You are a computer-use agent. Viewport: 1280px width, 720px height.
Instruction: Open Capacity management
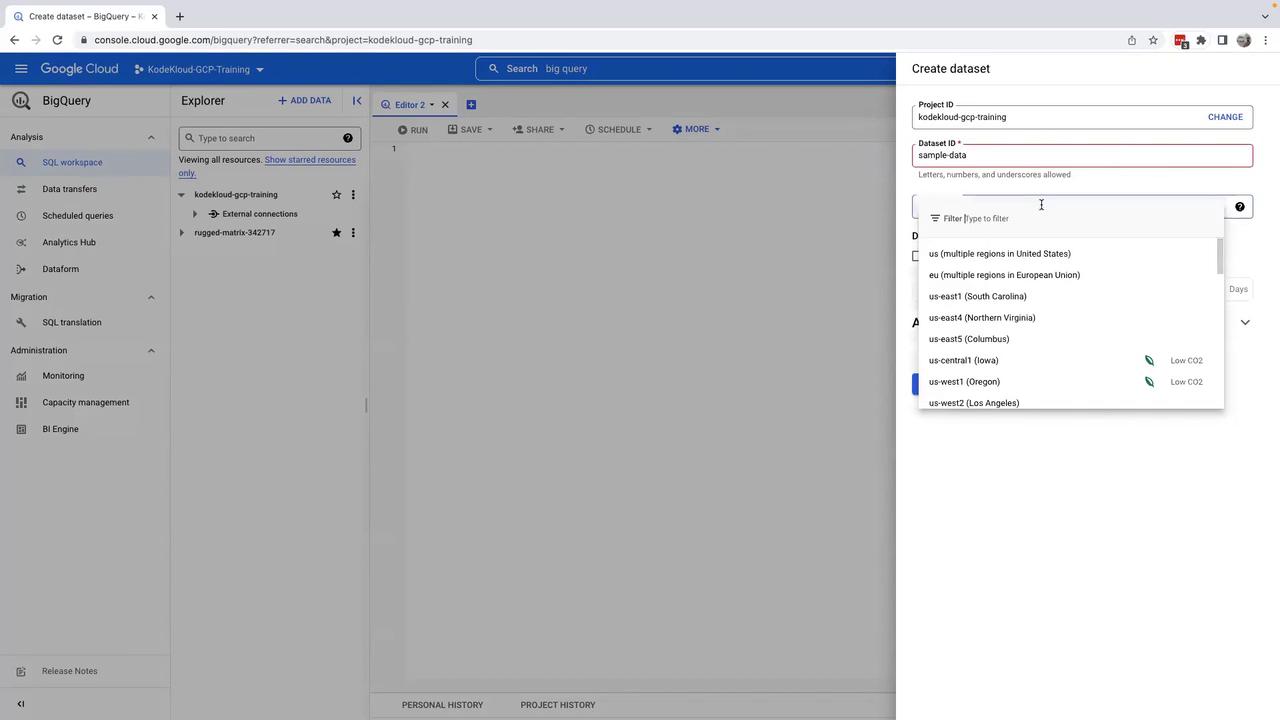pyautogui.click(x=85, y=402)
